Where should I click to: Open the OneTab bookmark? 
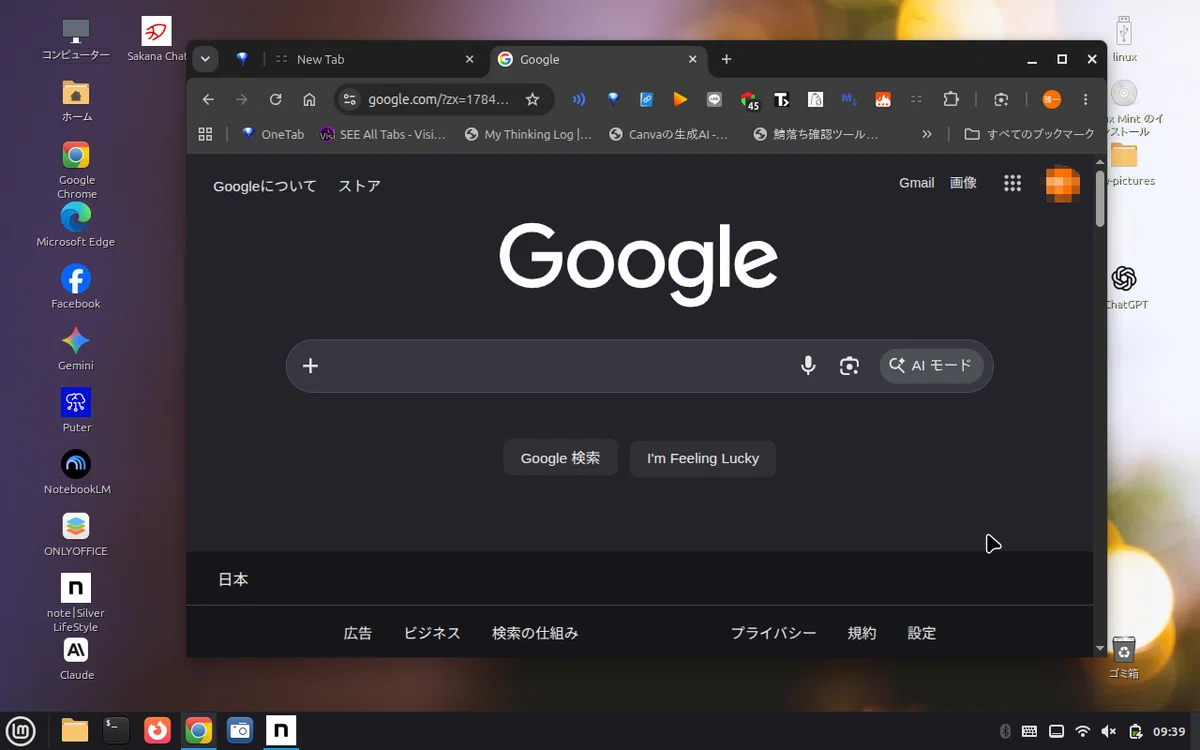(272, 134)
